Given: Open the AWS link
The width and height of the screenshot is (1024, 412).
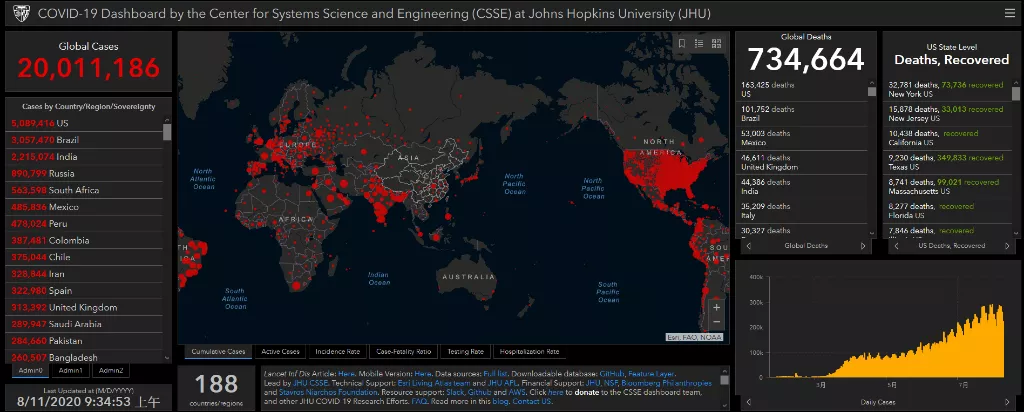Looking at the screenshot, I should coord(518,392).
